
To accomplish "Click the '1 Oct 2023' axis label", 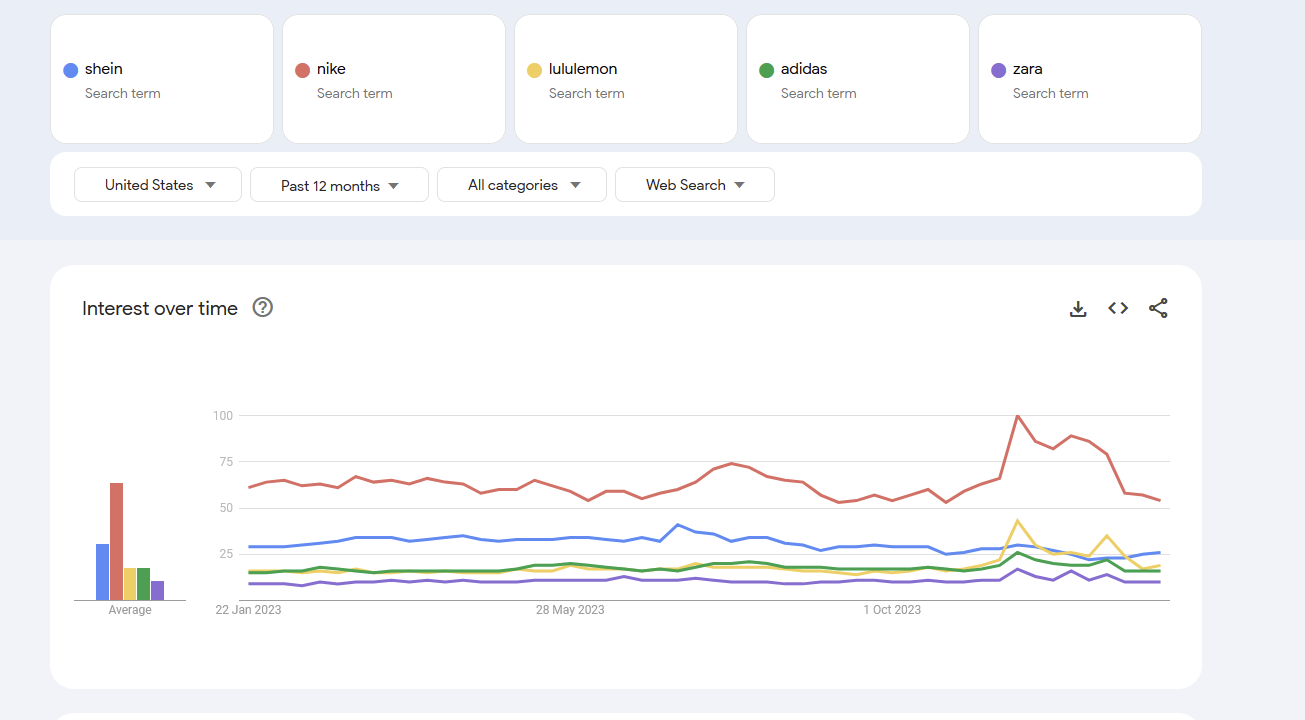I will point(893,610).
